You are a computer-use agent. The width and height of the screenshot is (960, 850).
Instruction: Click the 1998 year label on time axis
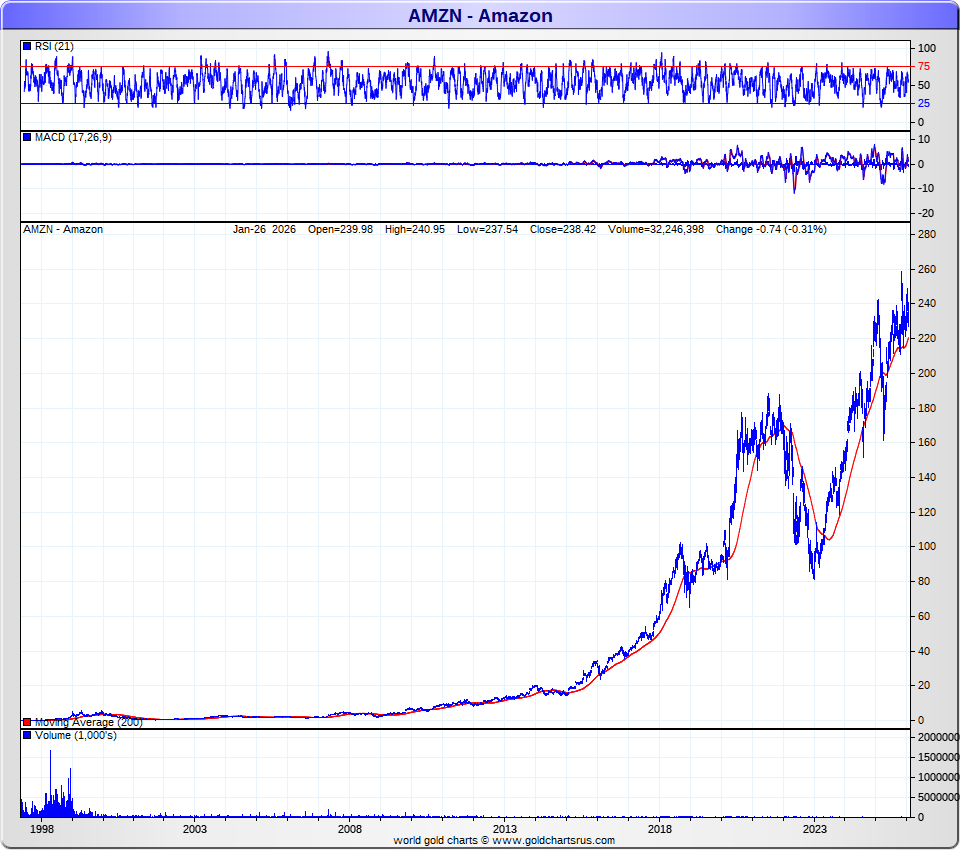[41, 829]
